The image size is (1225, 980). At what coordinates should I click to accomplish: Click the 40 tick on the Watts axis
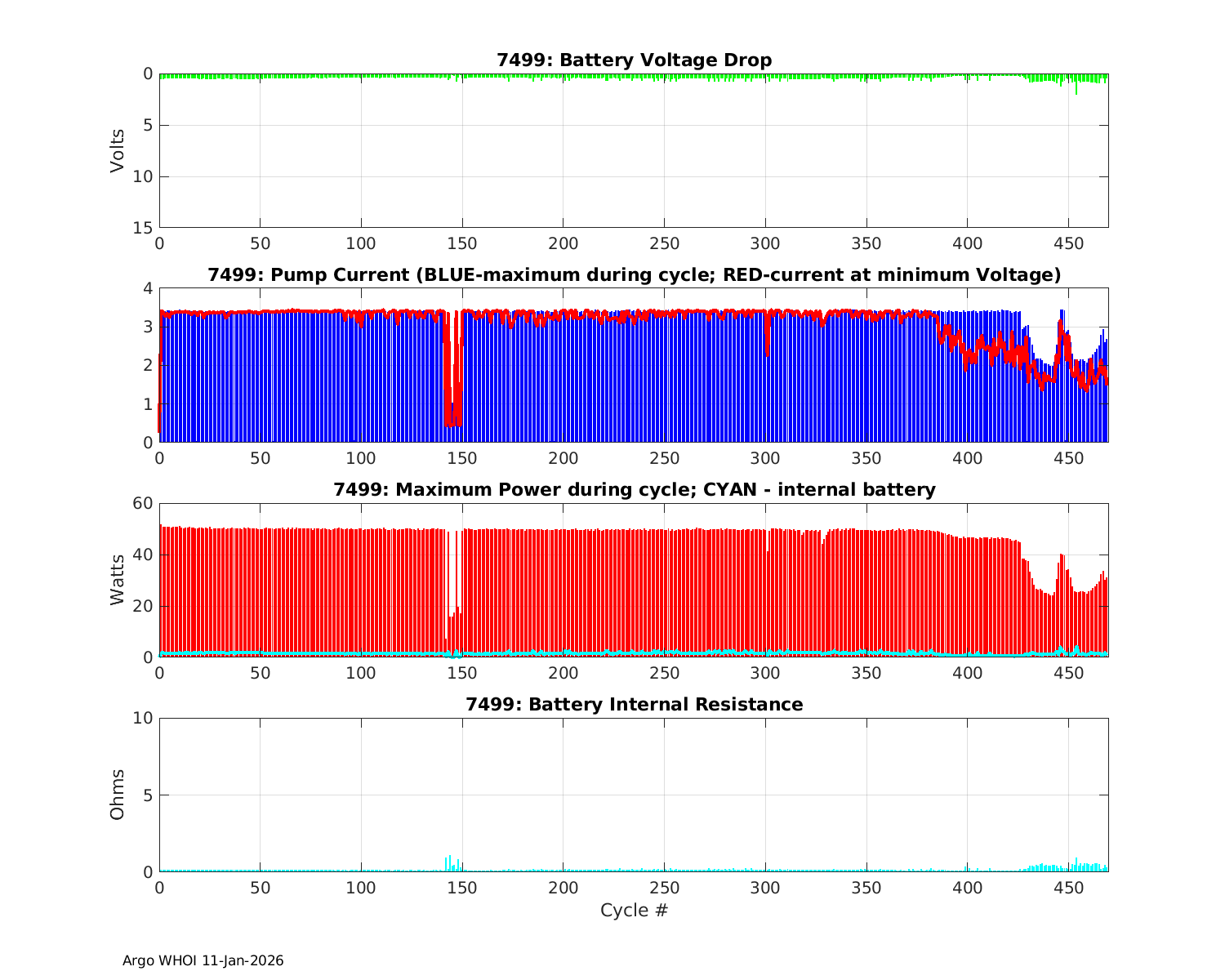143,555
